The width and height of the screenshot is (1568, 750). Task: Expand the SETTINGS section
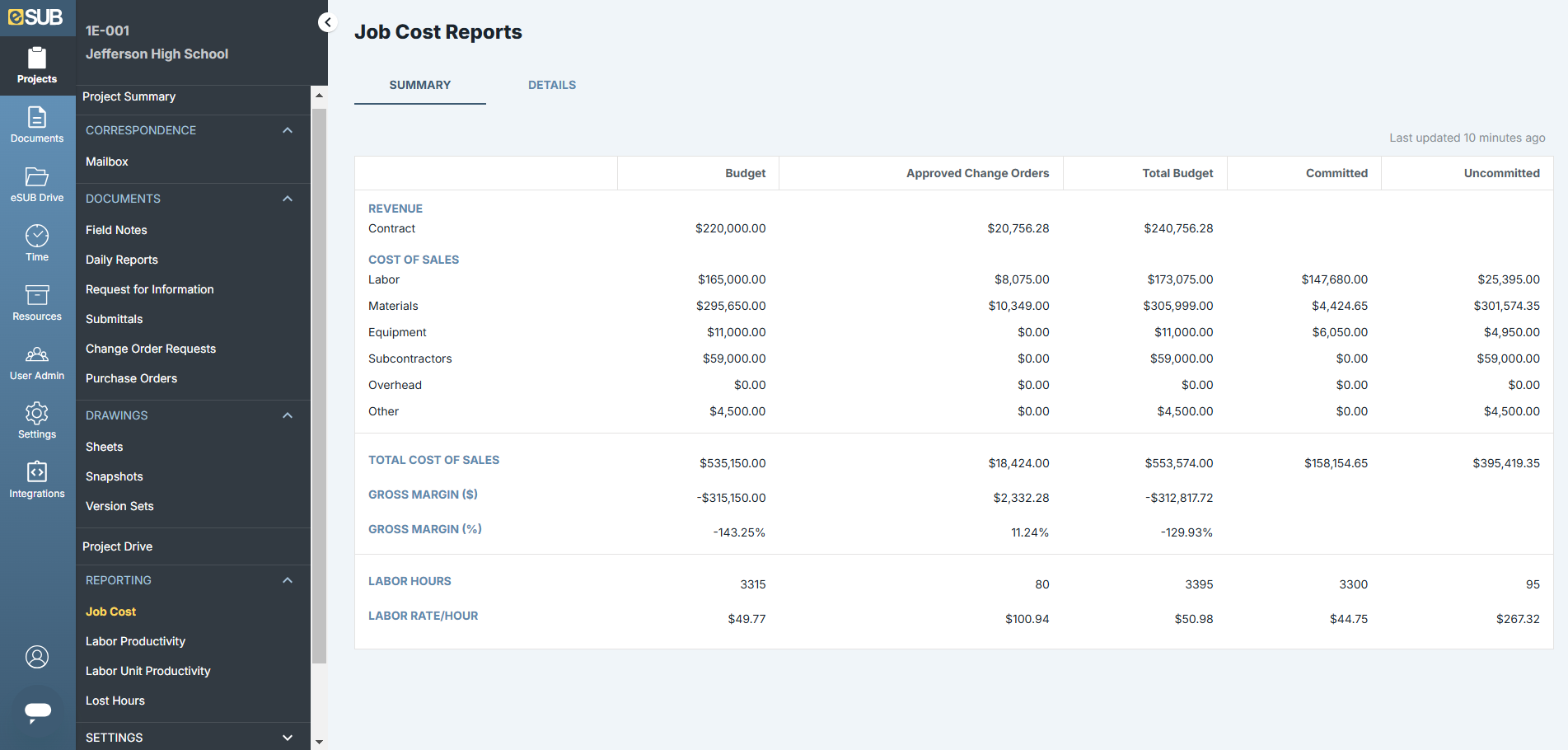coord(288,737)
